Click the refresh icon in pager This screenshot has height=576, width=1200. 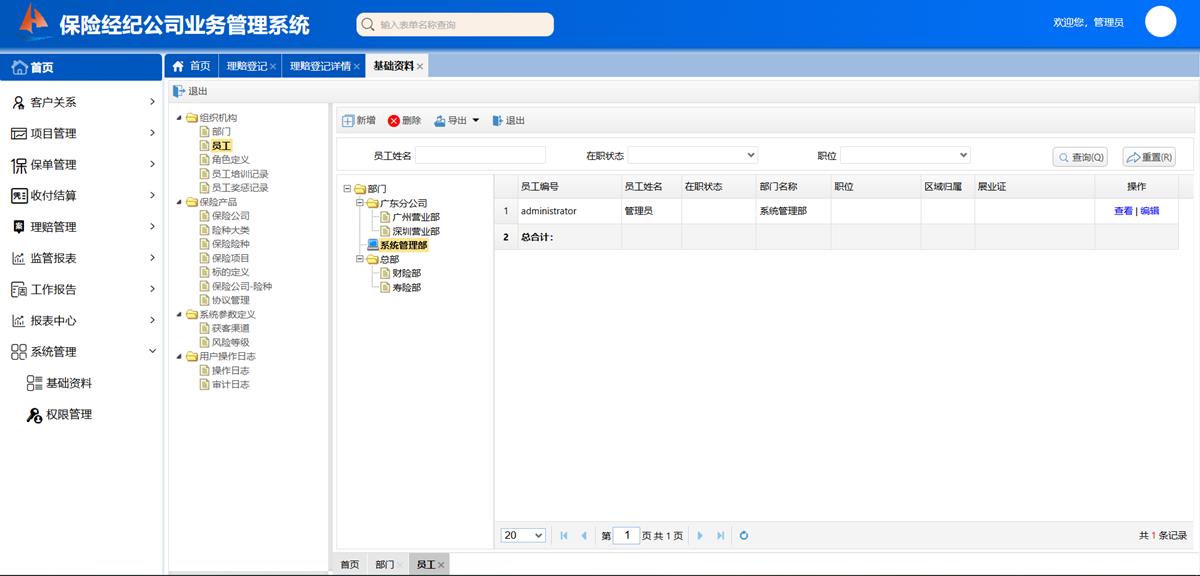tap(744, 536)
